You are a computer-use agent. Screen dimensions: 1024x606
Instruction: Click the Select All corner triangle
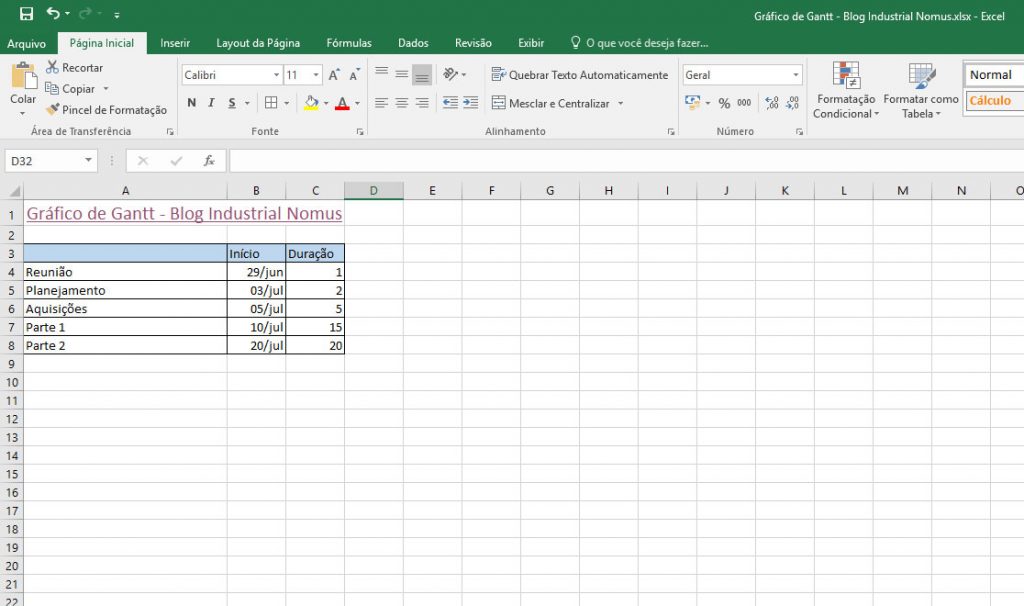tap(14, 191)
